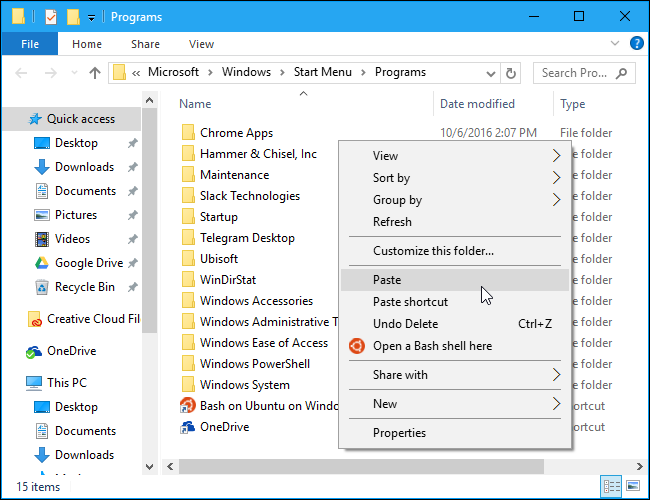The image size is (650, 500).
Task: Switch to details view button
Action: point(612,487)
